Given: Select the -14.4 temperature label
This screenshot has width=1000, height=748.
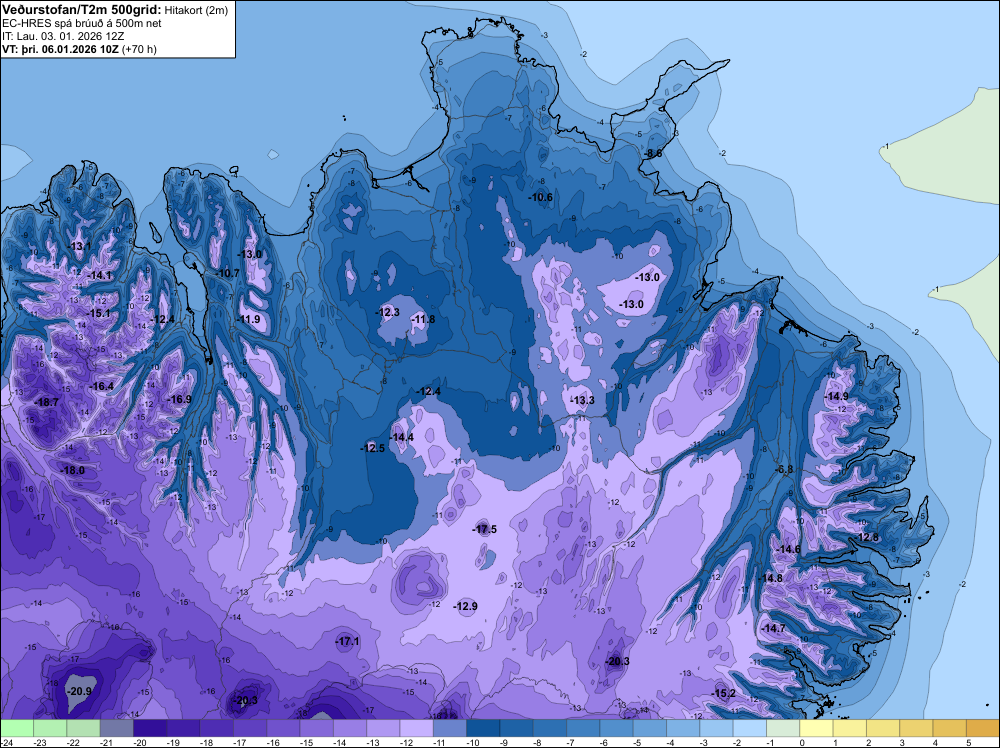Looking at the screenshot, I should pos(401,437).
